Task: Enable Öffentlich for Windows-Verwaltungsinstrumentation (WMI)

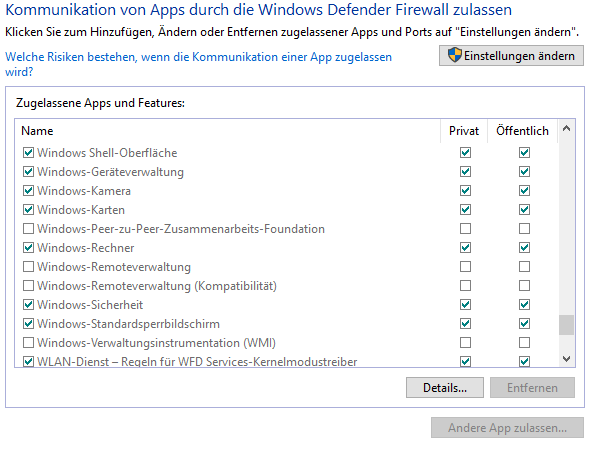Action: tap(524, 342)
